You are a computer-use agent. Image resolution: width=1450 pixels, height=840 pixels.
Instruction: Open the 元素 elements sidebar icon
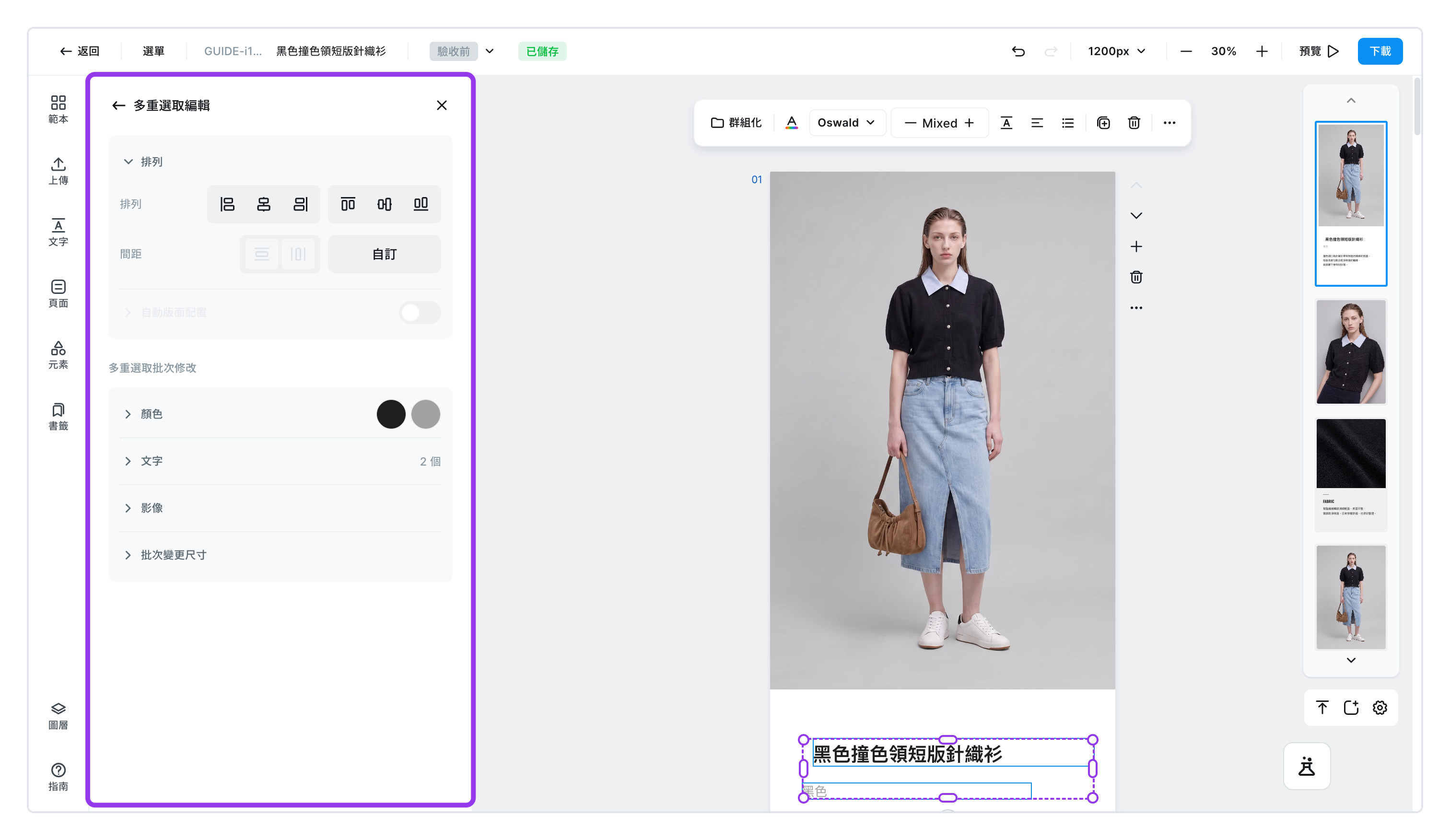pos(58,355)
